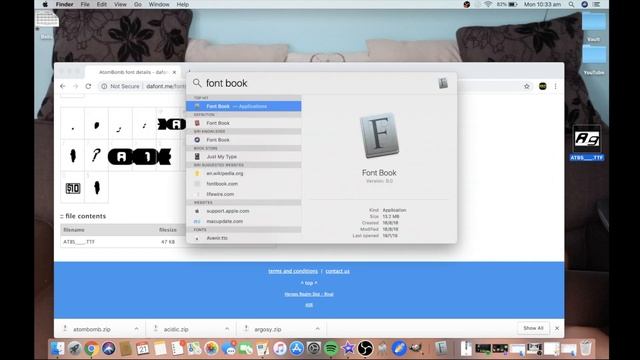
Task: Open Launchpad rocket icon in Dock
Action: click(x=75, y=348)
